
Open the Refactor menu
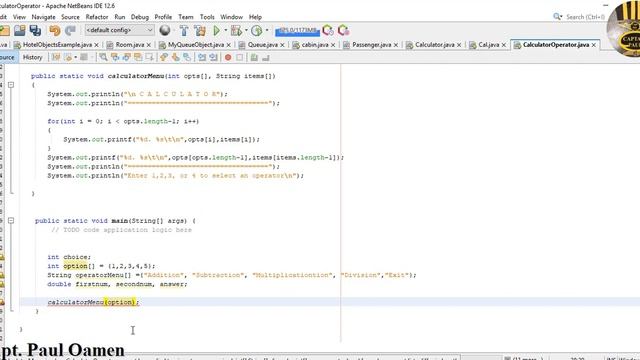coord(97,17)
